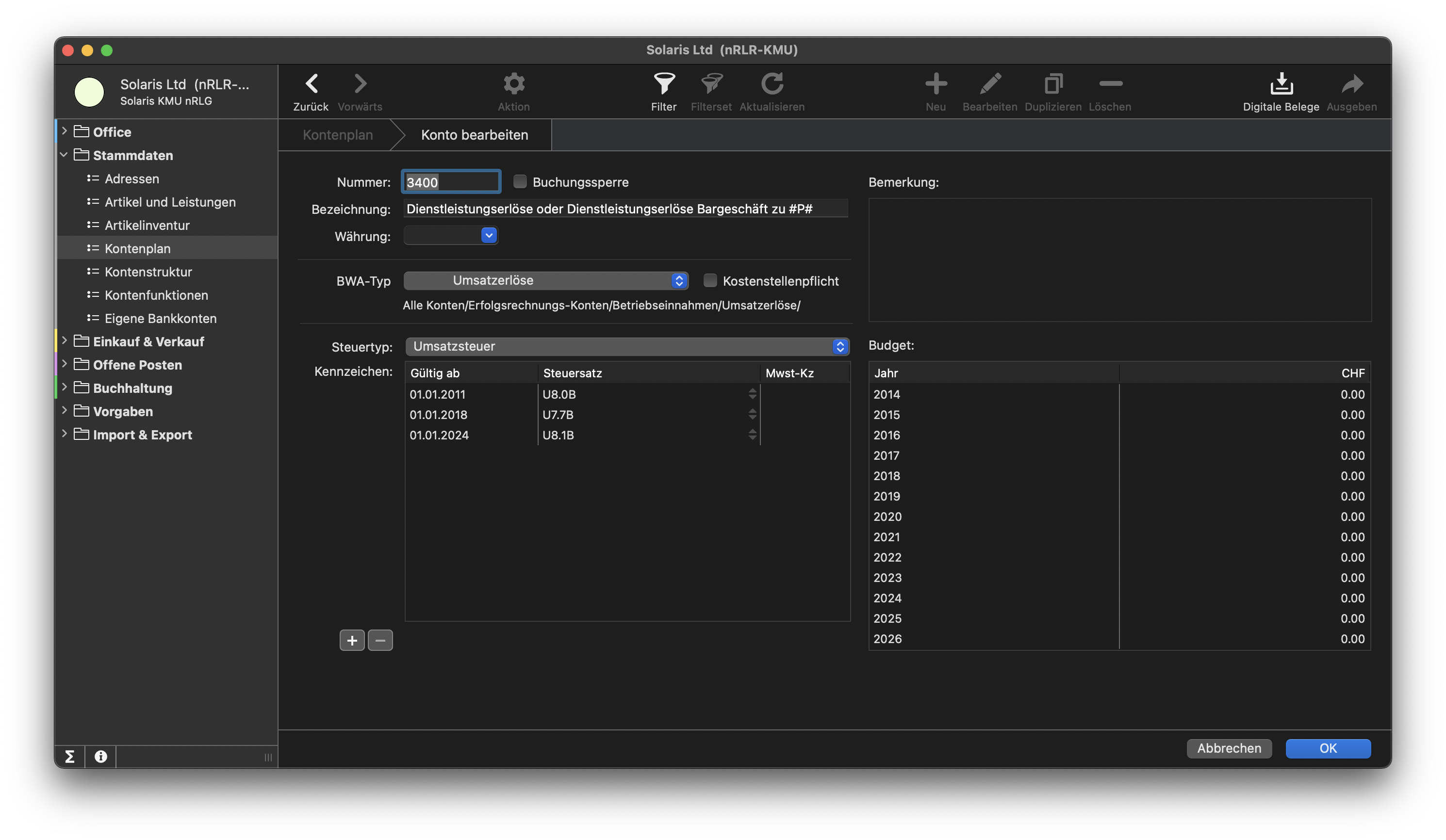The image size is (1446, 840).
Task: Click the info icon in sidebar footer
Action: tap(101, 756)
